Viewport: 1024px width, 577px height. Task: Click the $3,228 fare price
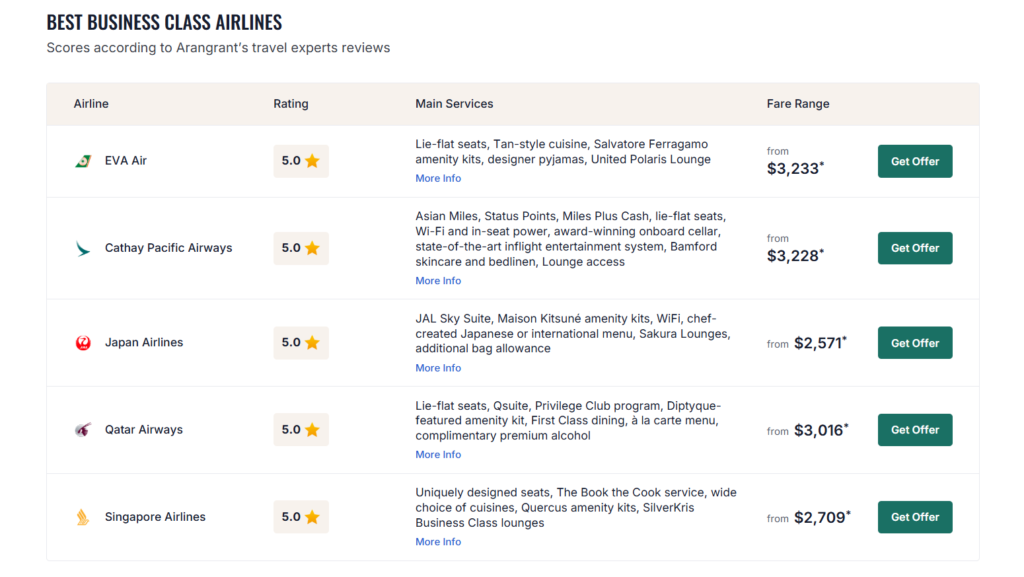click(795, 256)
